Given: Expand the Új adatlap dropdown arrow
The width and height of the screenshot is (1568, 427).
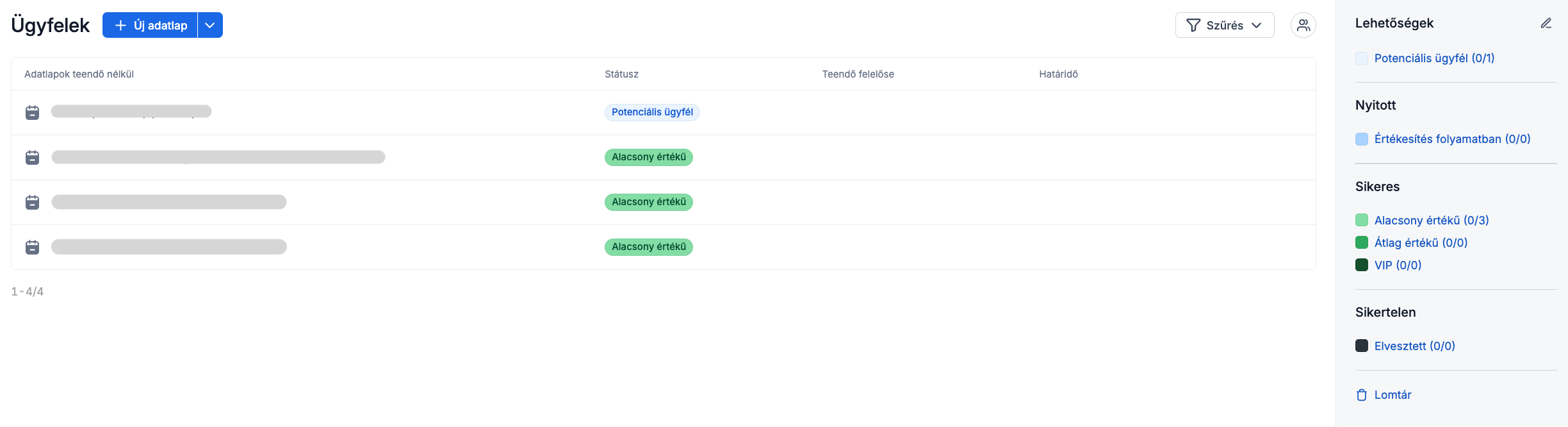Looking at the screenshot, I should [x=210, y=25].
